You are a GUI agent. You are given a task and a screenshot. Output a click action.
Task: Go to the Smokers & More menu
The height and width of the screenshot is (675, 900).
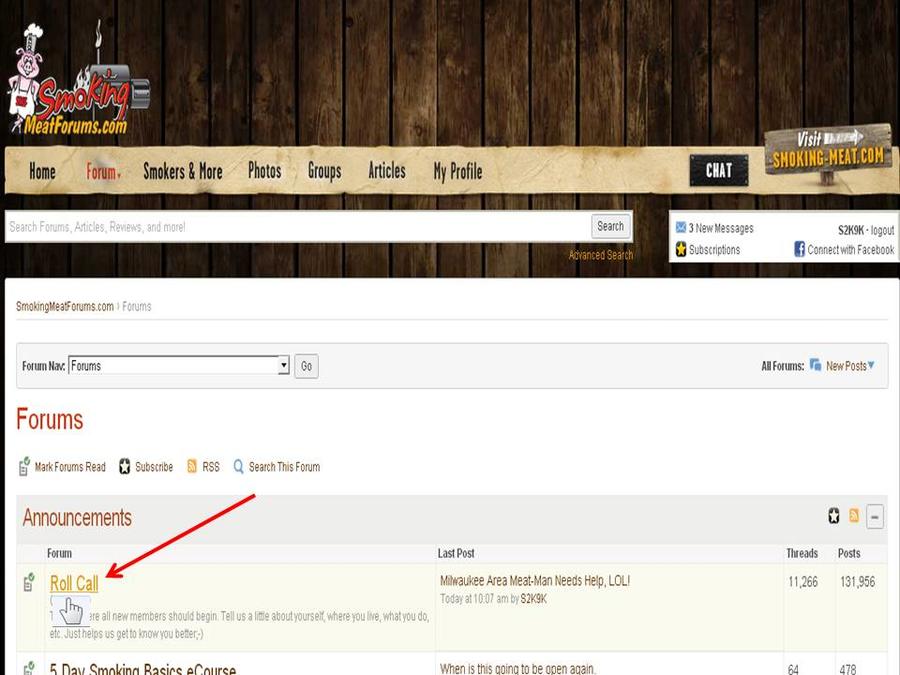point(182,172)
